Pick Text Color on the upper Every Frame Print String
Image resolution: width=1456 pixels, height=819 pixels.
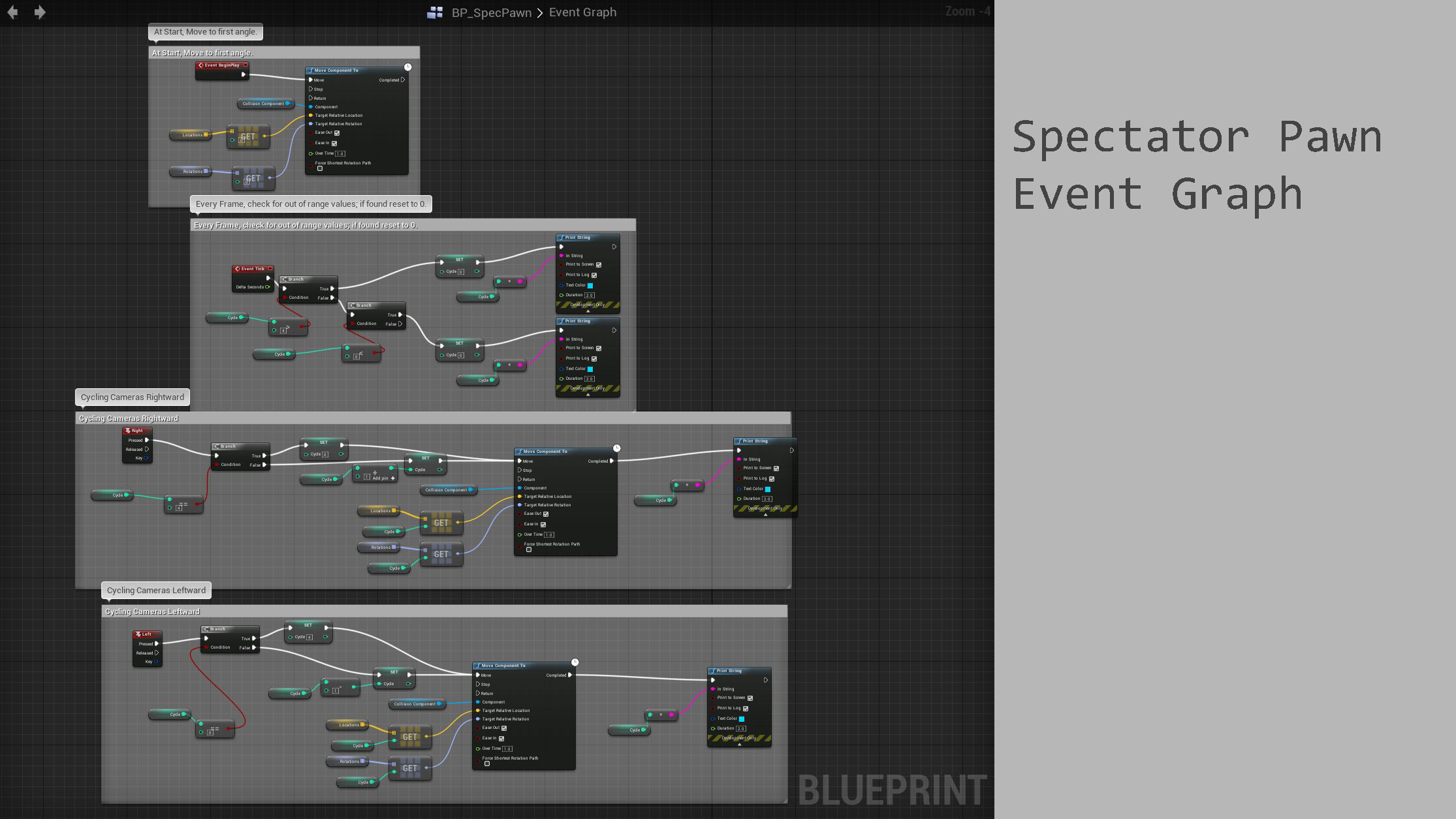coord(590,286)
